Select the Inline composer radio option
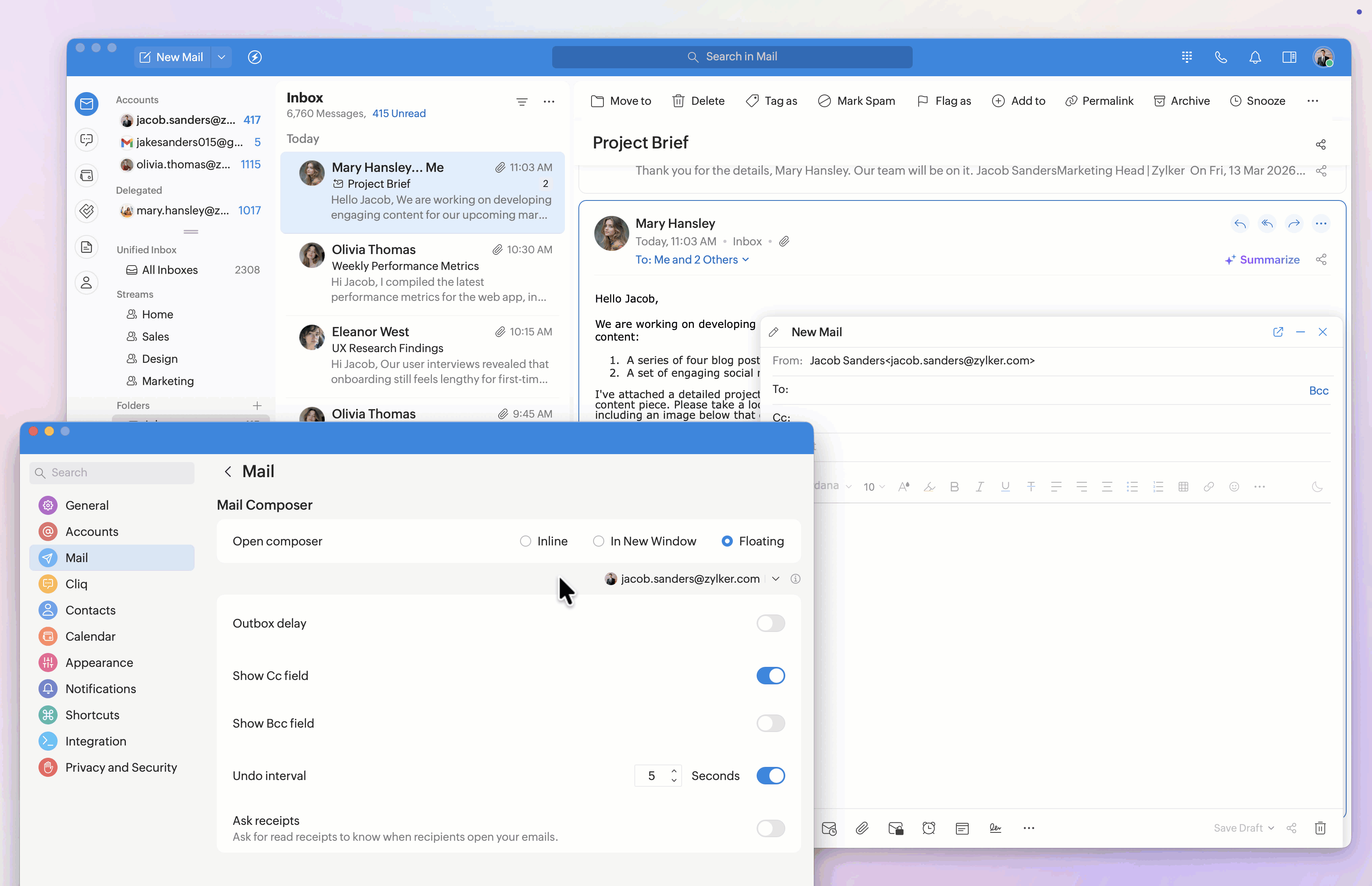This screenshot has width=1372, height=886. point(525,541)
